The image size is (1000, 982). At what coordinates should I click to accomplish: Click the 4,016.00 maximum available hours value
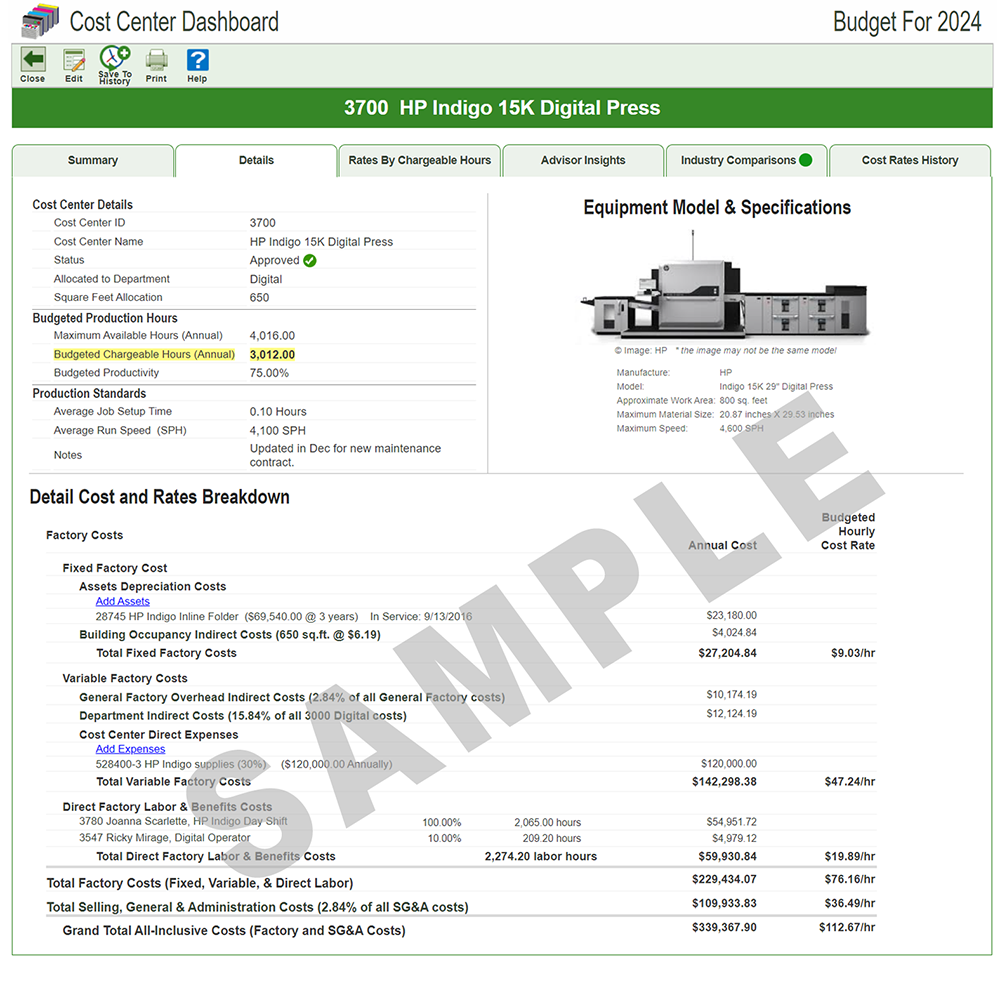pos(272,335)
